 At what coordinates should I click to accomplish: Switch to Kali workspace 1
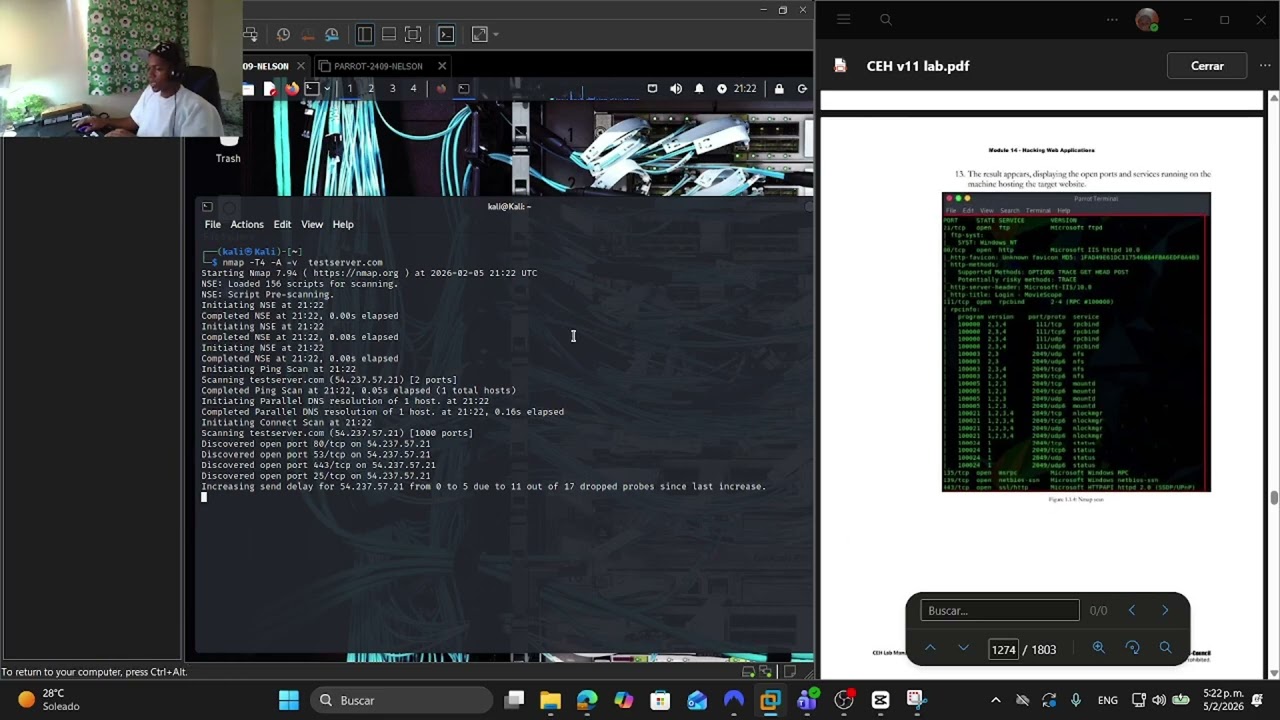pyautogui.click(x=349, y=89)
